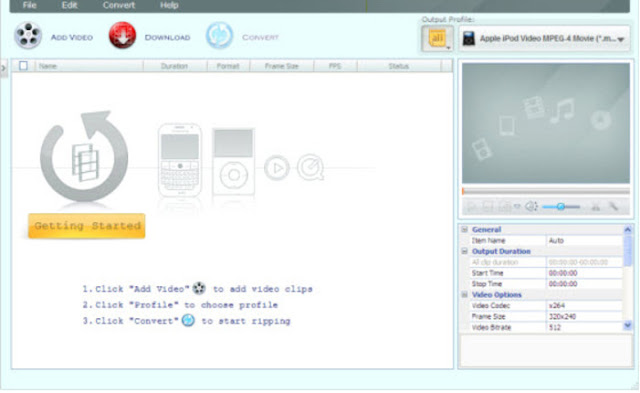Click the Frame Size column header
This screenshot has width=640, height=393.
point(282,66)
